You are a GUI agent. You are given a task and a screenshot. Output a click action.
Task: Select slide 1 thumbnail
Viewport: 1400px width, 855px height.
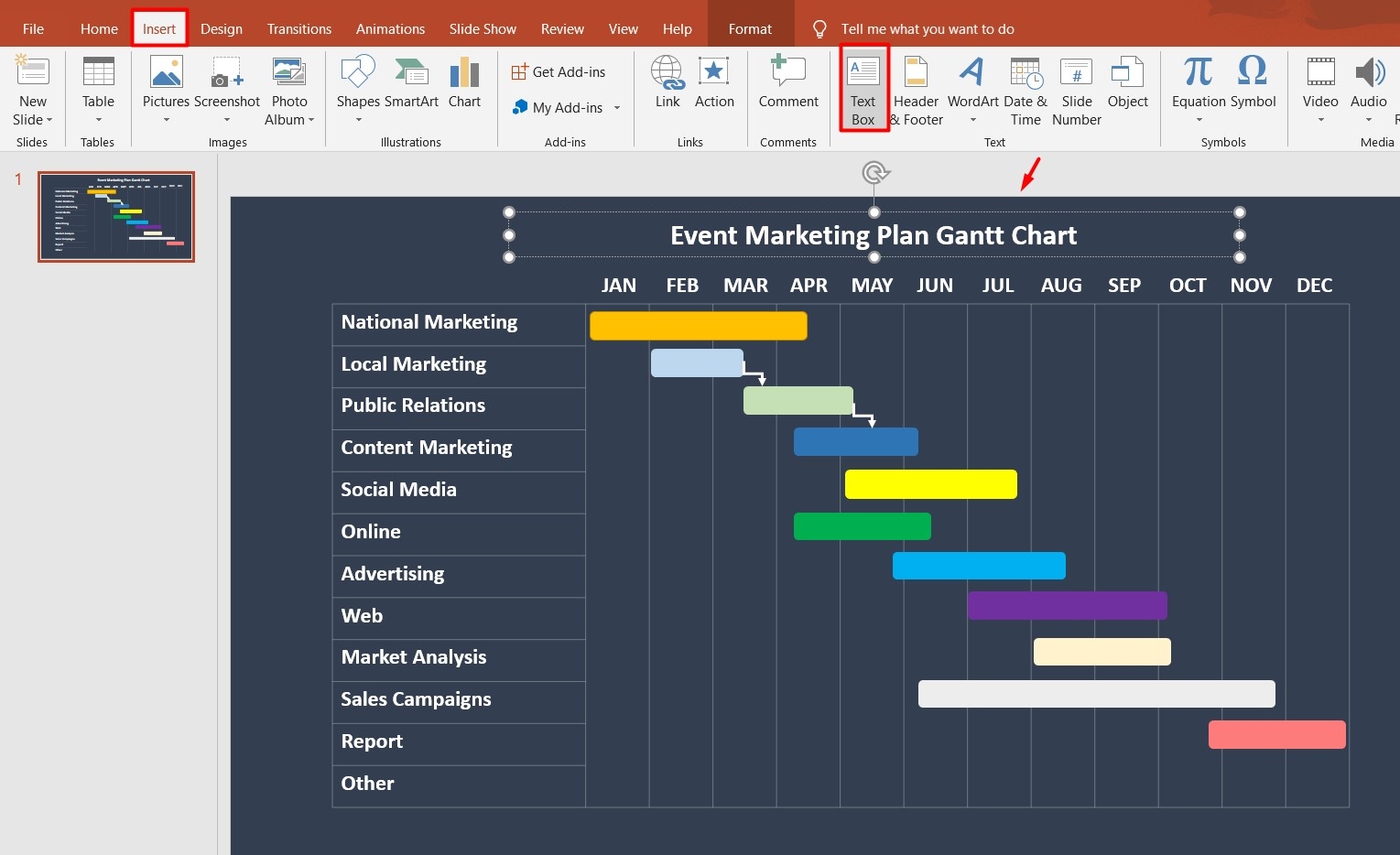(x=116, y=217)
